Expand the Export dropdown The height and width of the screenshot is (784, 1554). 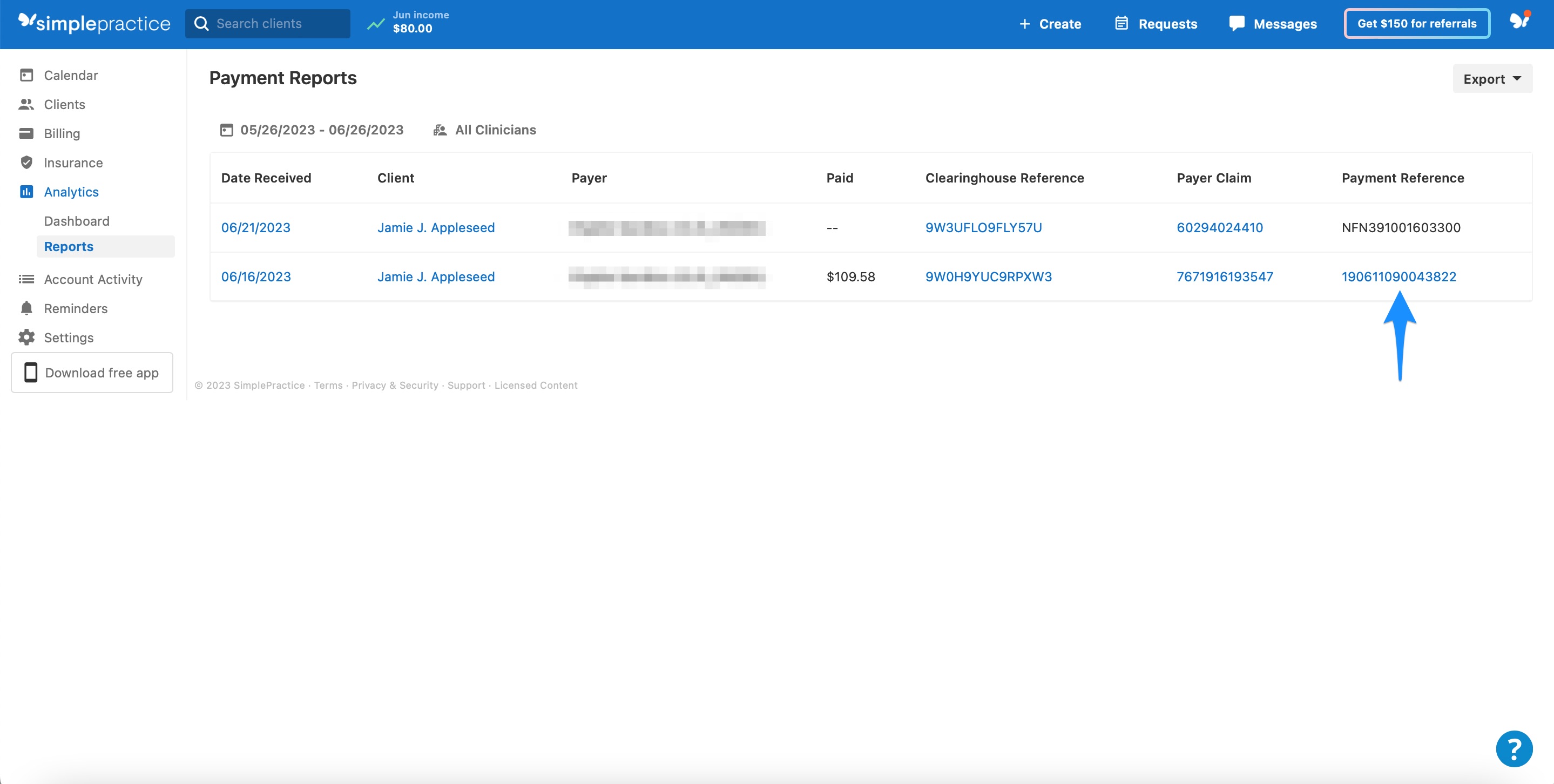click(1491, 78)
